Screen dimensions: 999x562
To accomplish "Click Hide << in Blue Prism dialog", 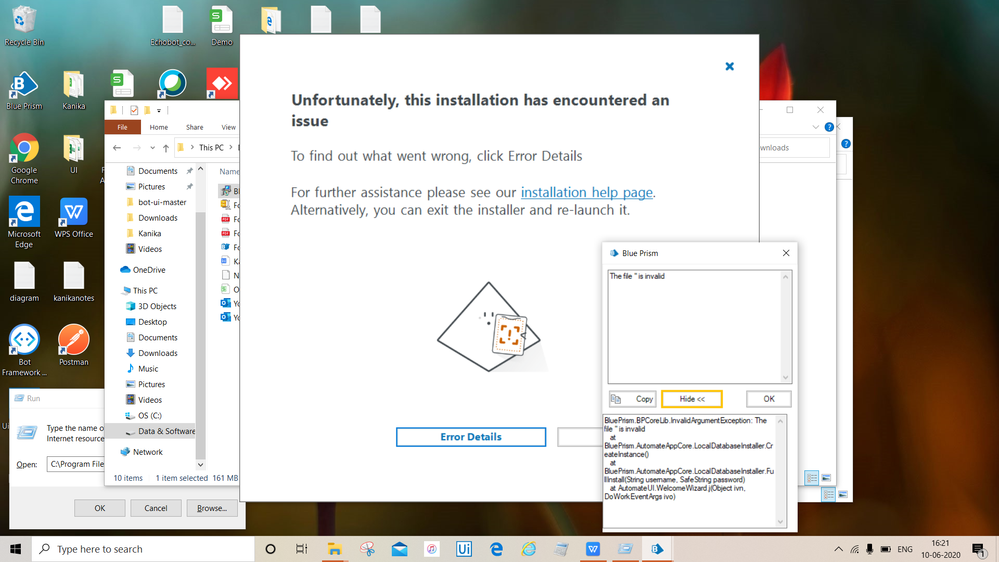I will [692, 399].
